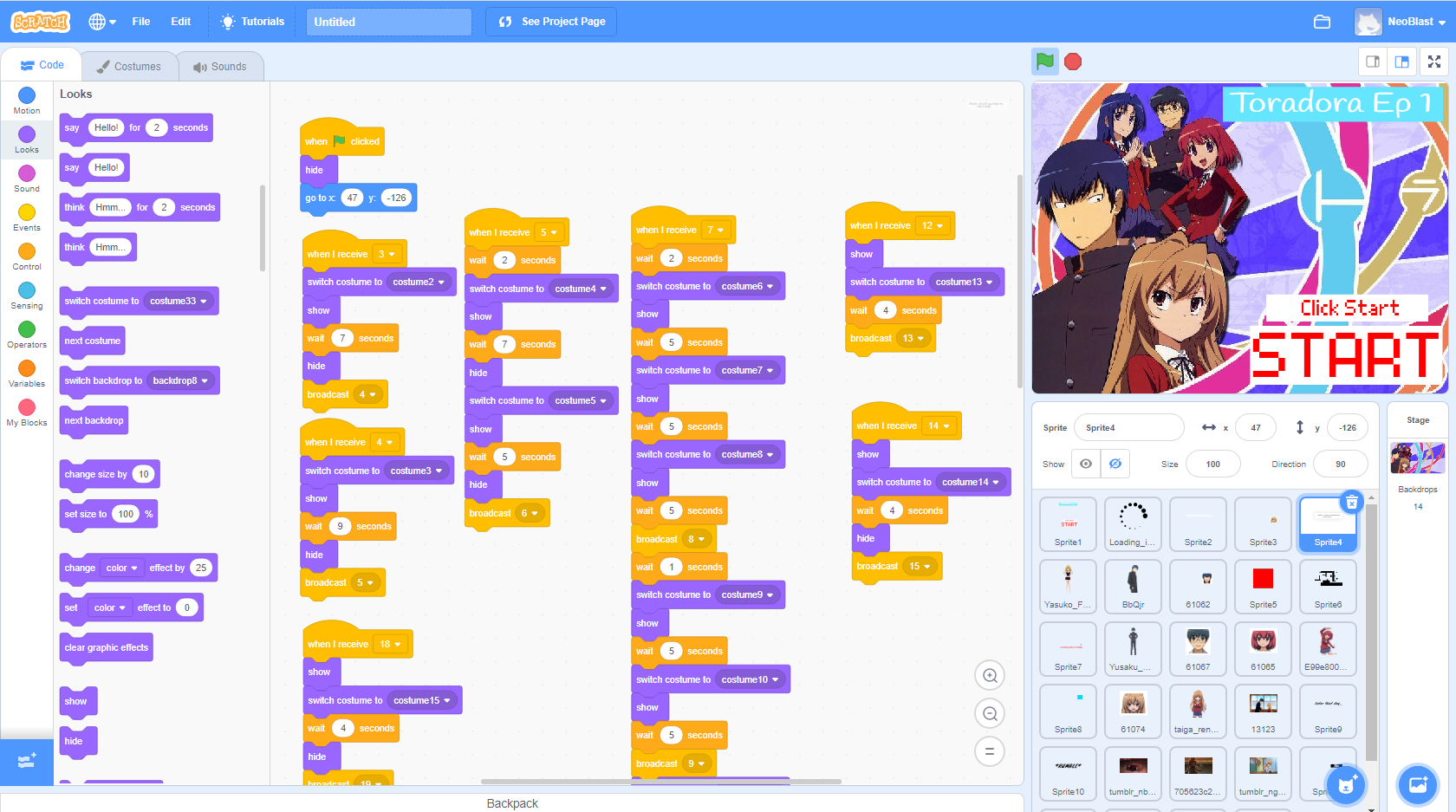Screen dimensions: 1456x812
Task: Select the Control block category
Action: [27, 257]
